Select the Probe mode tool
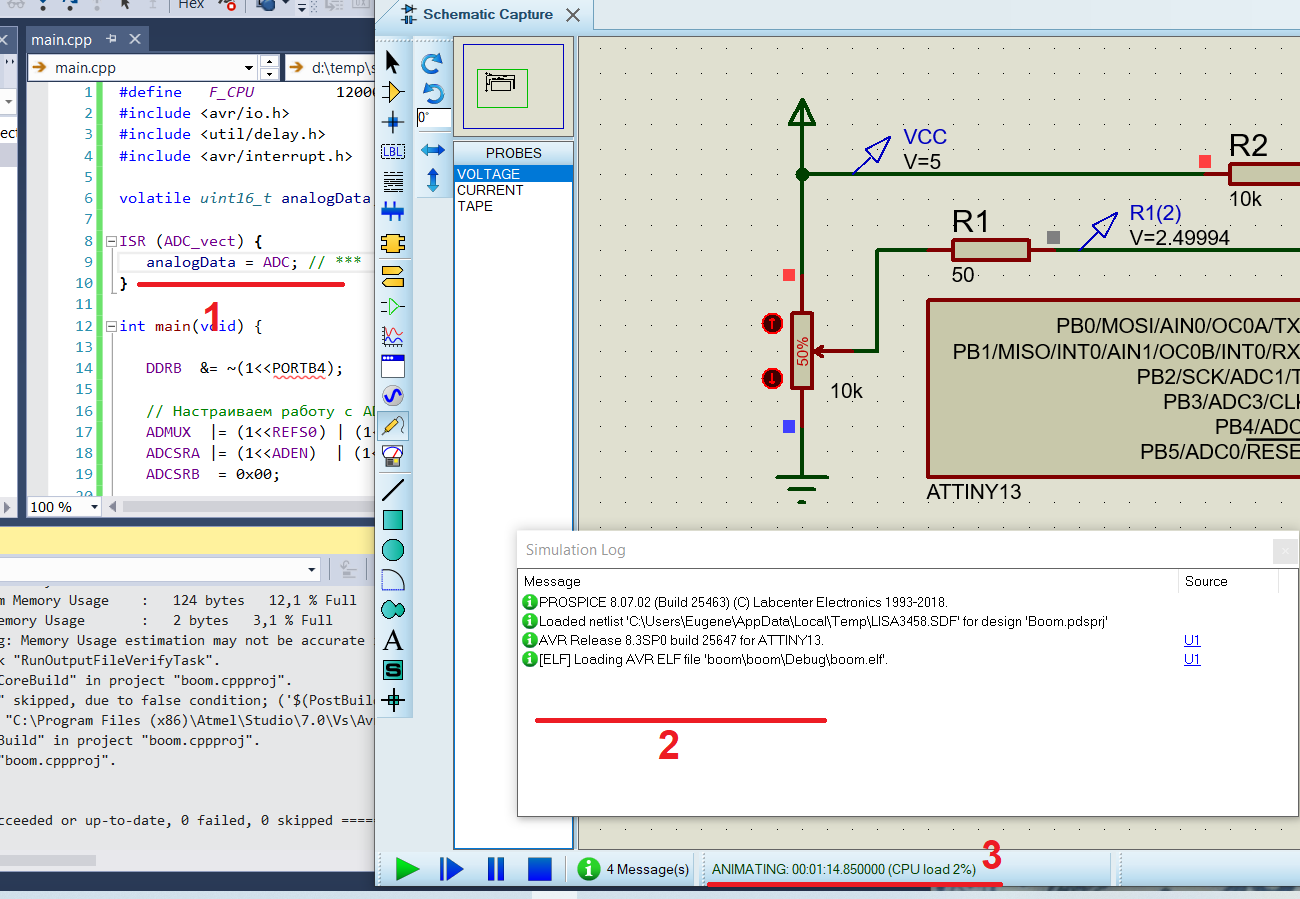1300x899 pixels. click(x=393, y=425)
